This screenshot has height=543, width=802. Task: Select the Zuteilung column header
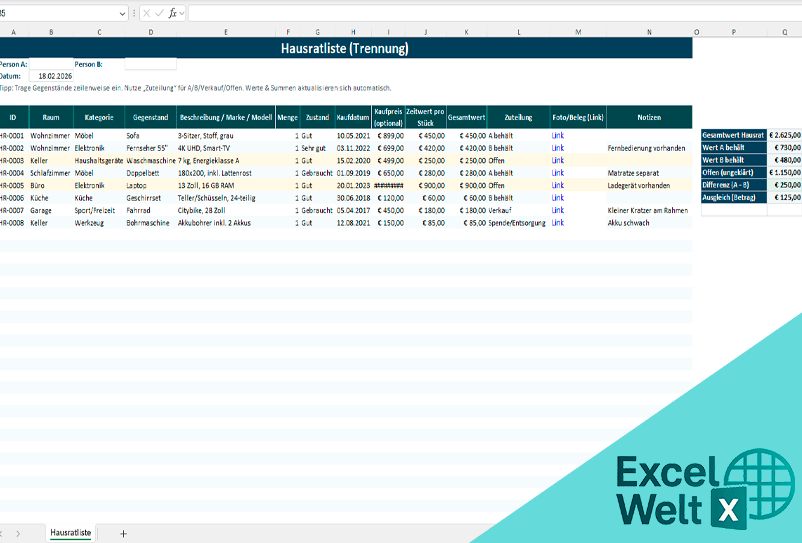pos(518,117)
